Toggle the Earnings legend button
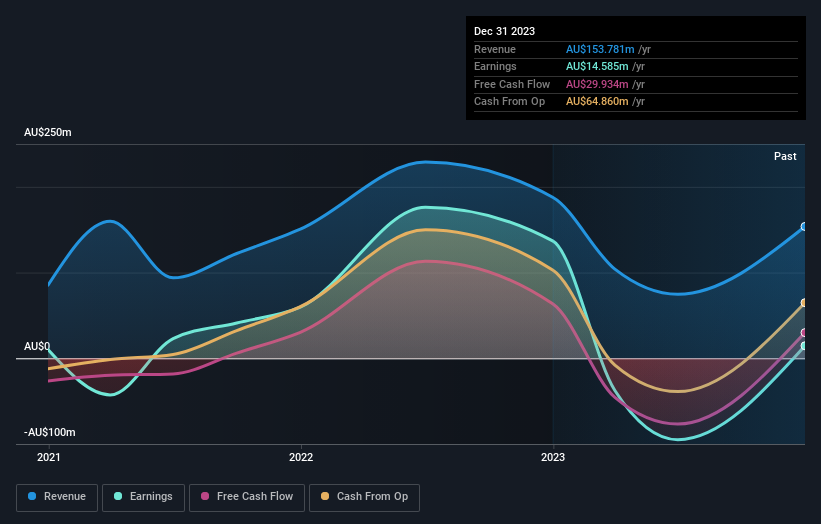821x524 pixels. pyautogui.click(x=143, y=497)
